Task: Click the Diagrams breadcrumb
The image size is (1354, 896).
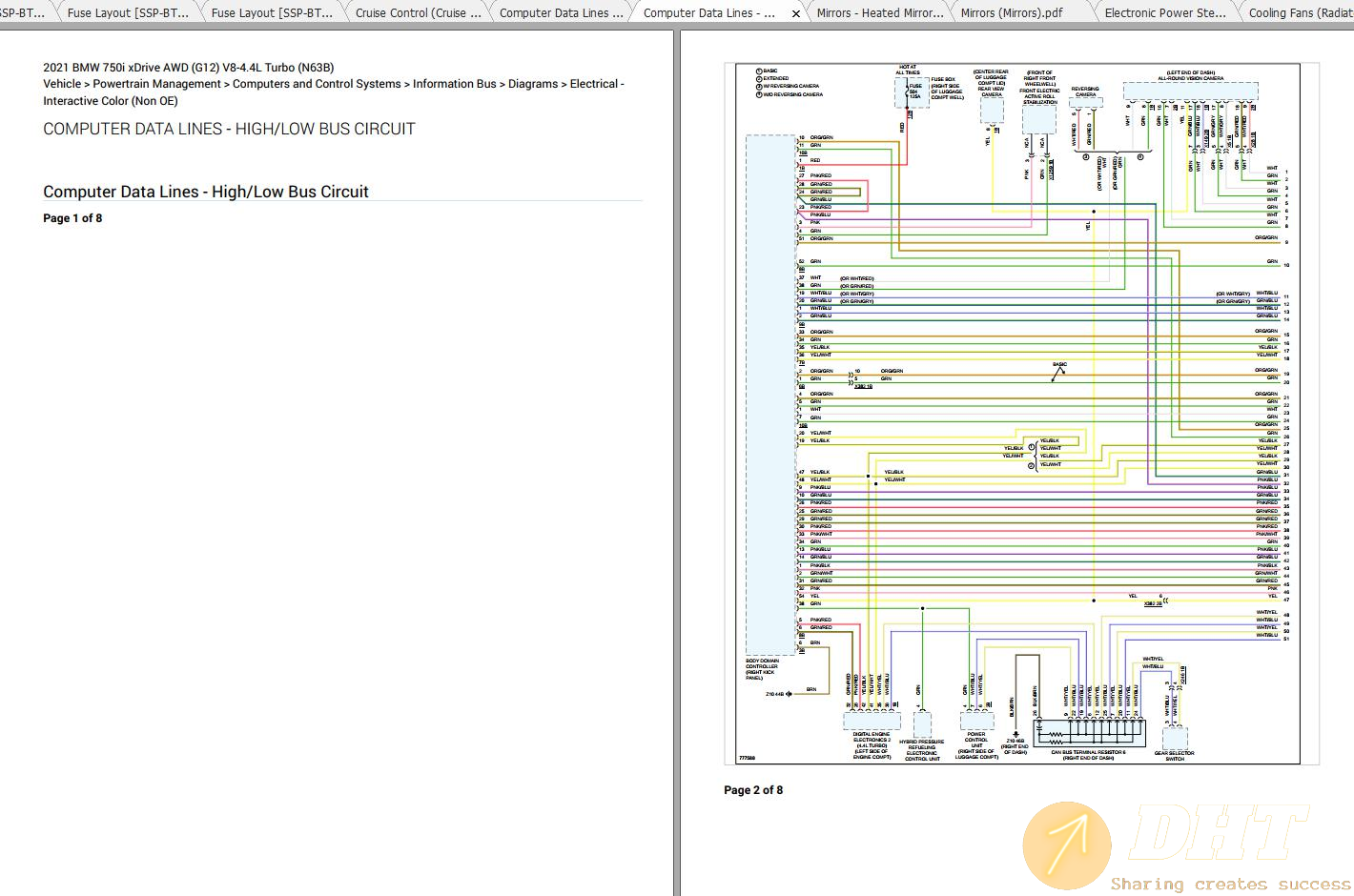Action: click(x=533, y=84)
